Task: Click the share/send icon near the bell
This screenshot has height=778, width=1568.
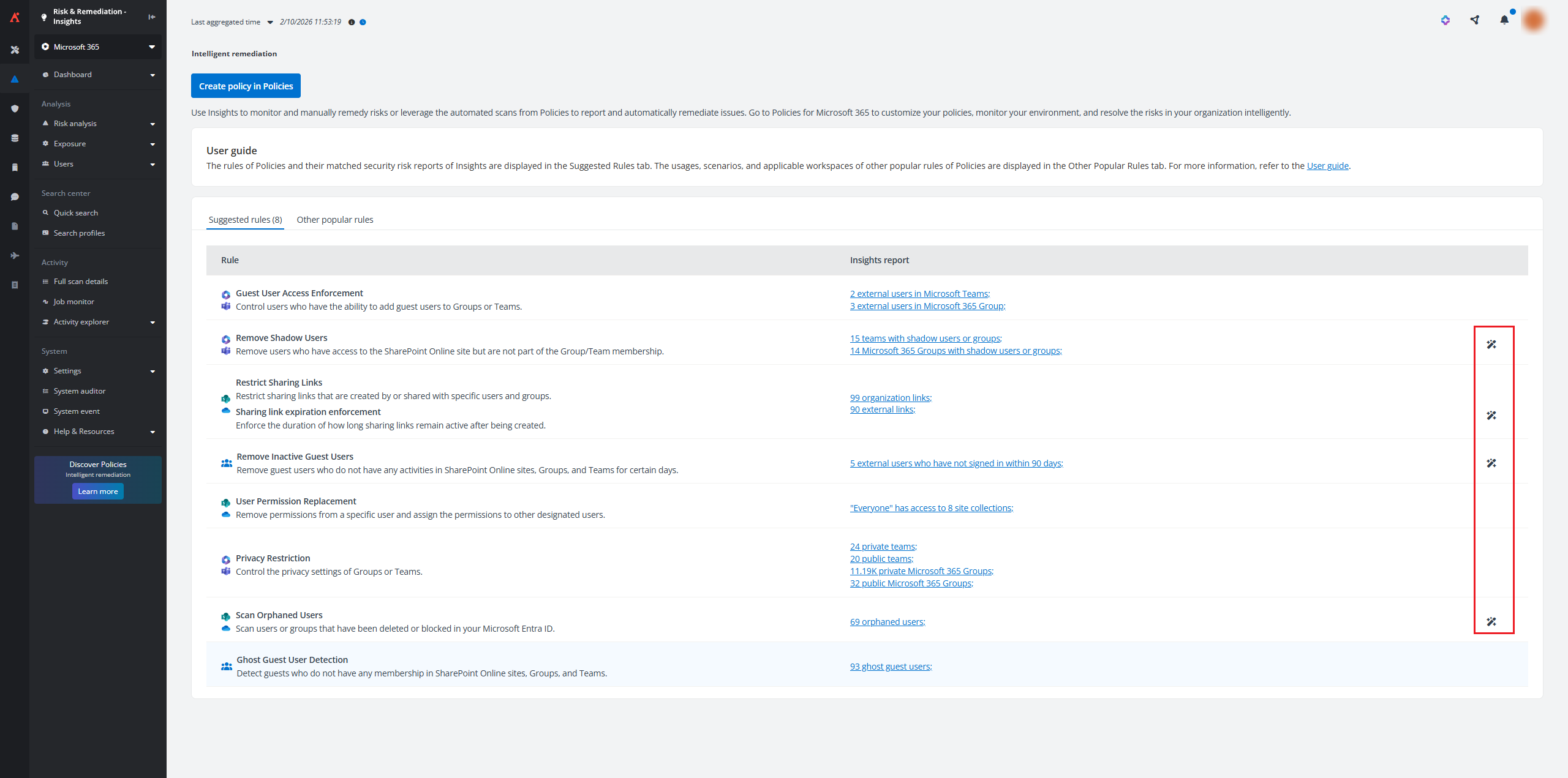Action: pos(1475,19)
